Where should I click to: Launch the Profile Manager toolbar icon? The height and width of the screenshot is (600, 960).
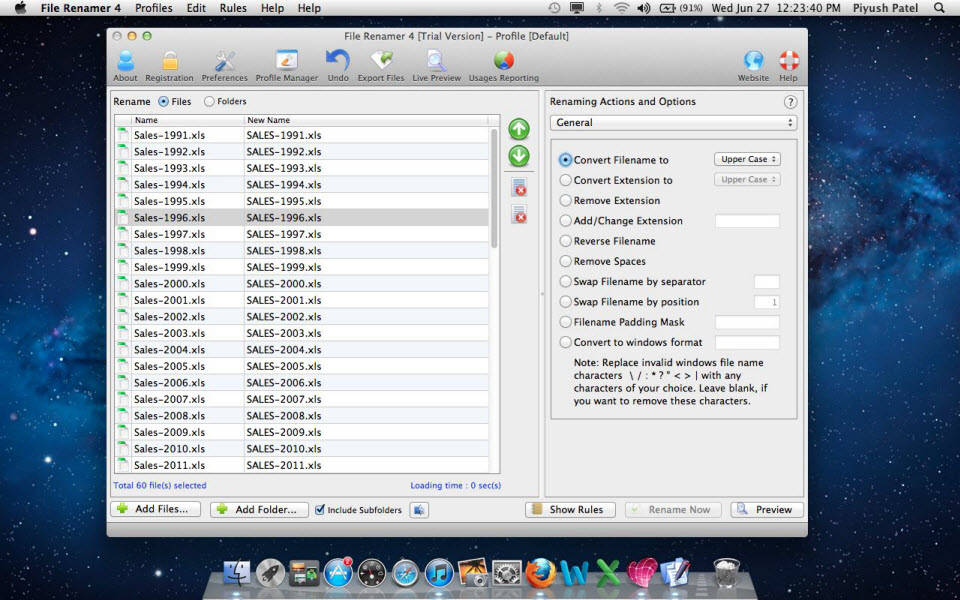tap(287, 66)
